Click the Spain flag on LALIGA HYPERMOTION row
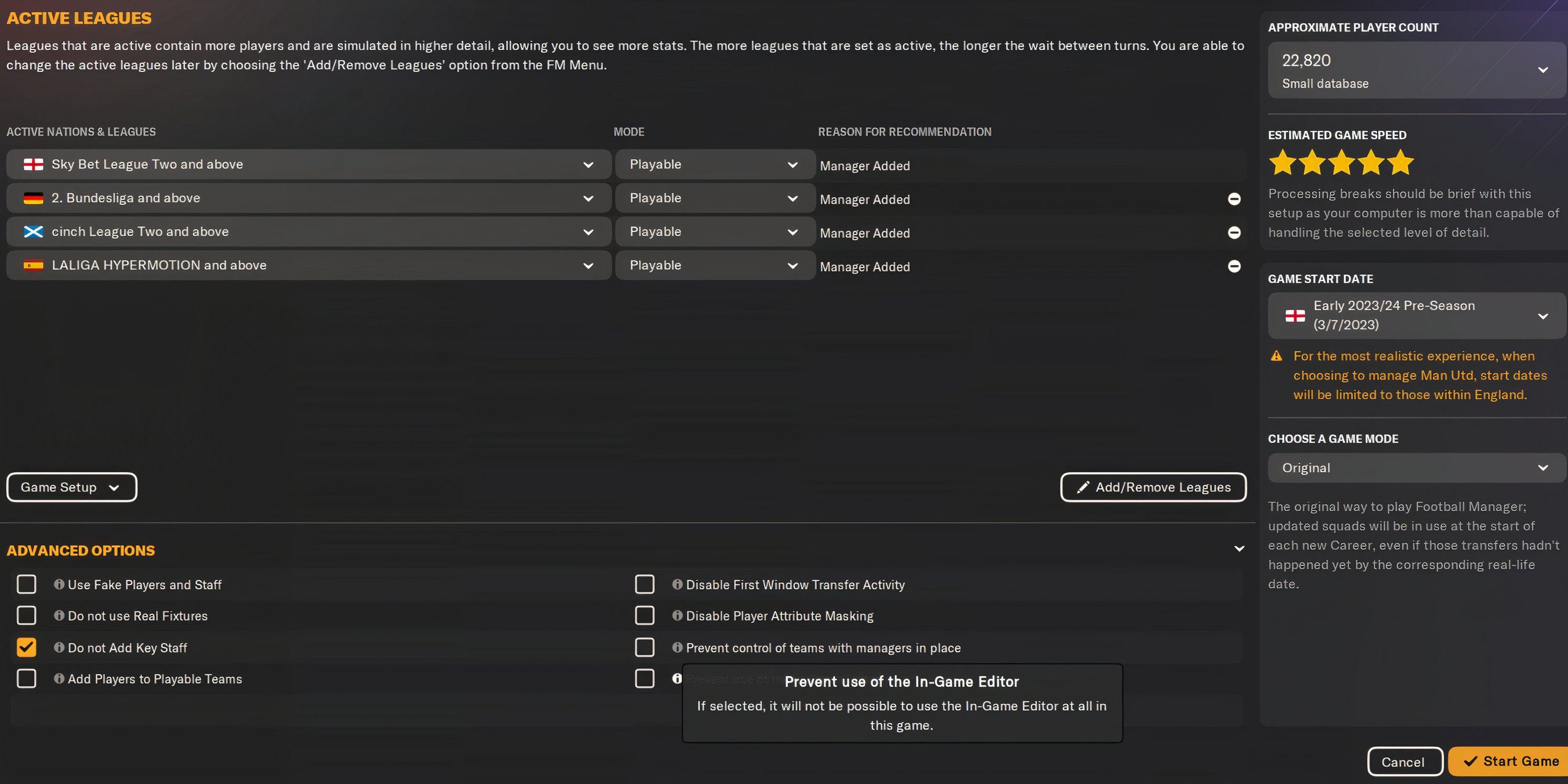This screenshot has width=1568, height=784. [x=33, y=265]
